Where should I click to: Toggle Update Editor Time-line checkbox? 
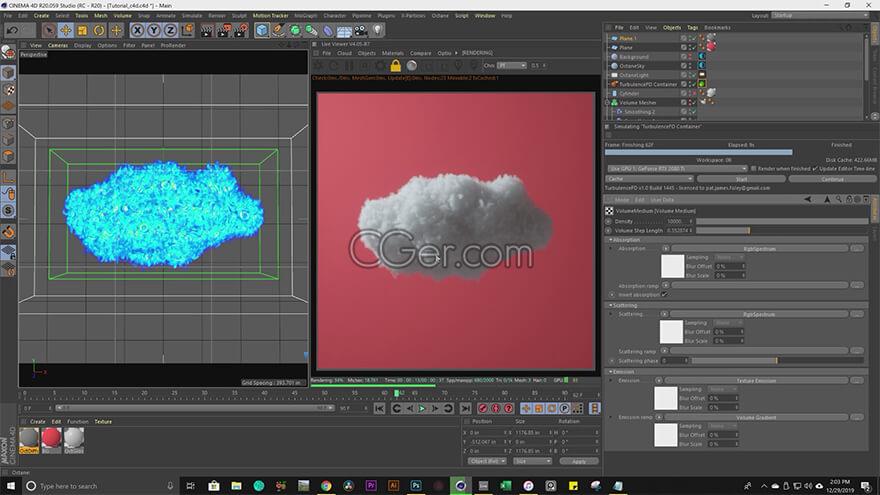815,168
